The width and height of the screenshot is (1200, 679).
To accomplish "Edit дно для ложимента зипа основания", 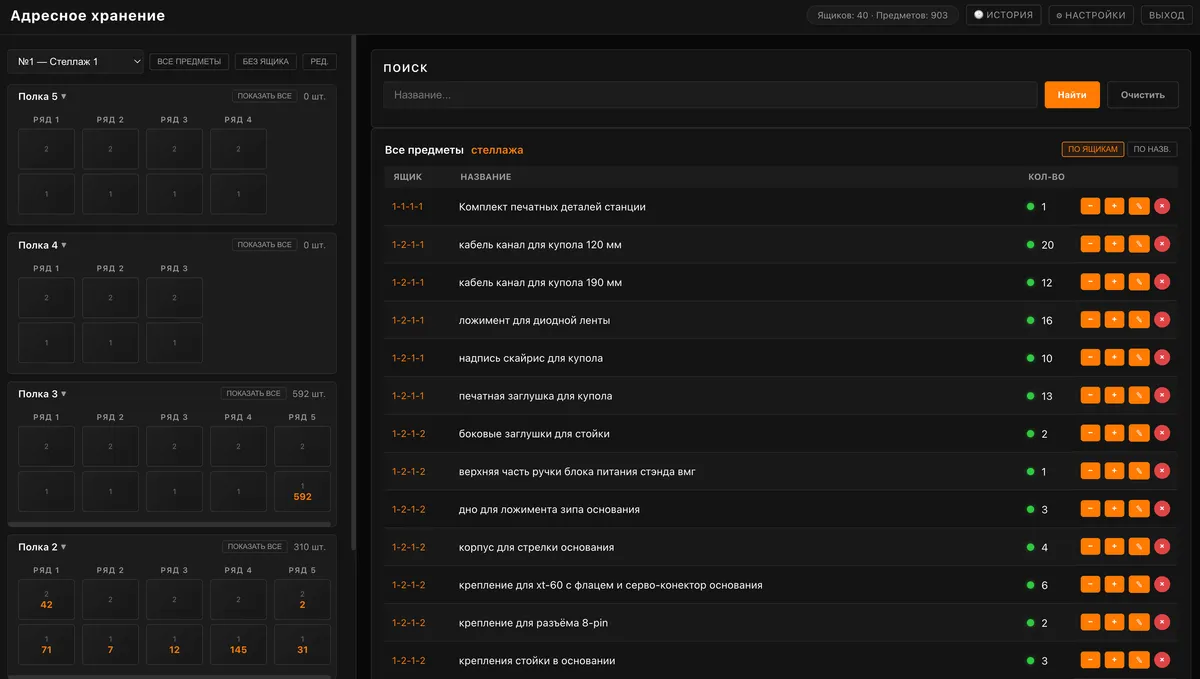I will point(1139,509).
